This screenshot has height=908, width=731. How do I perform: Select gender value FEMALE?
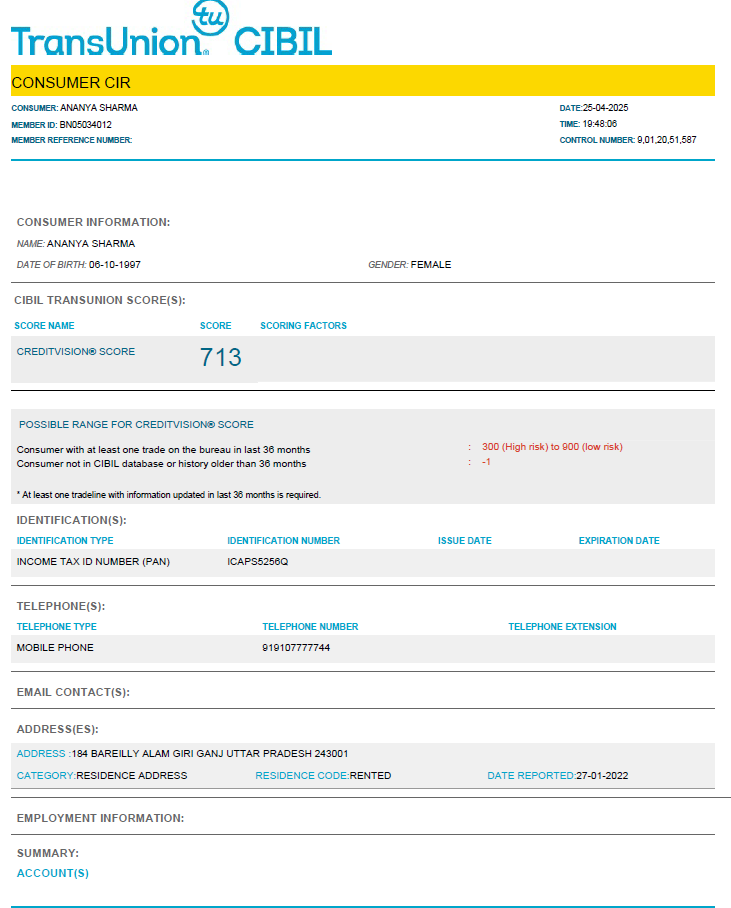coord(431,265)
